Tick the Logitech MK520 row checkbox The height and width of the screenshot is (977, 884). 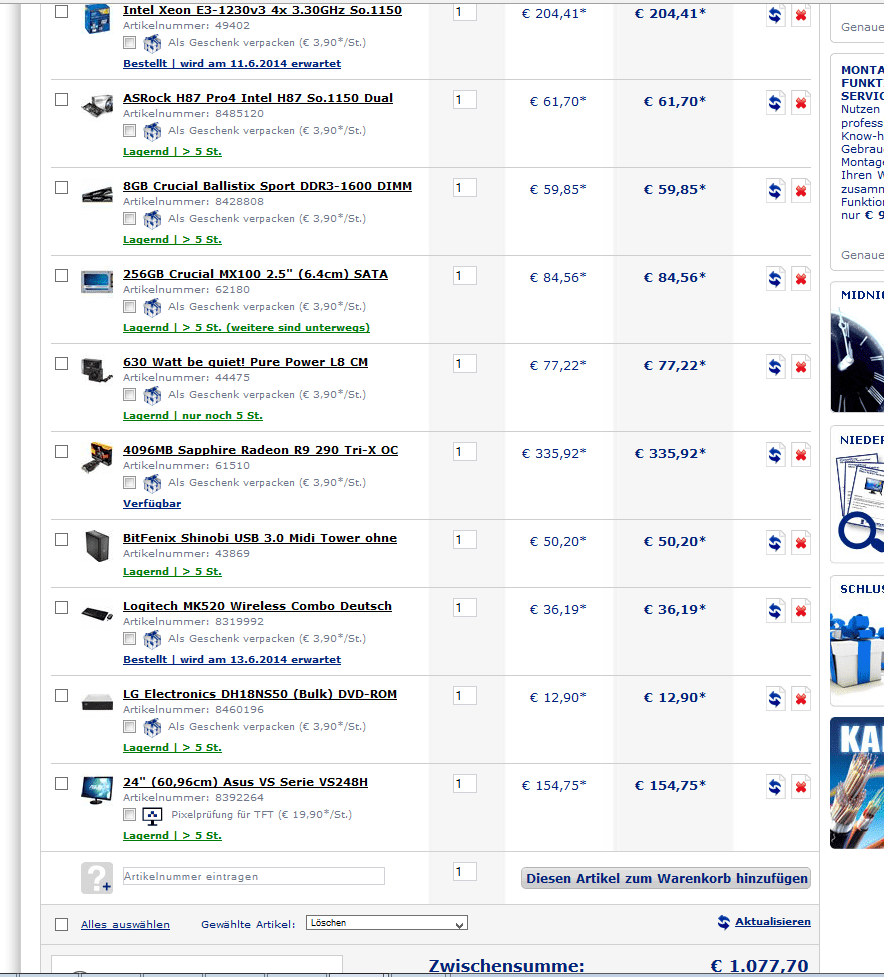pos(61,607)
